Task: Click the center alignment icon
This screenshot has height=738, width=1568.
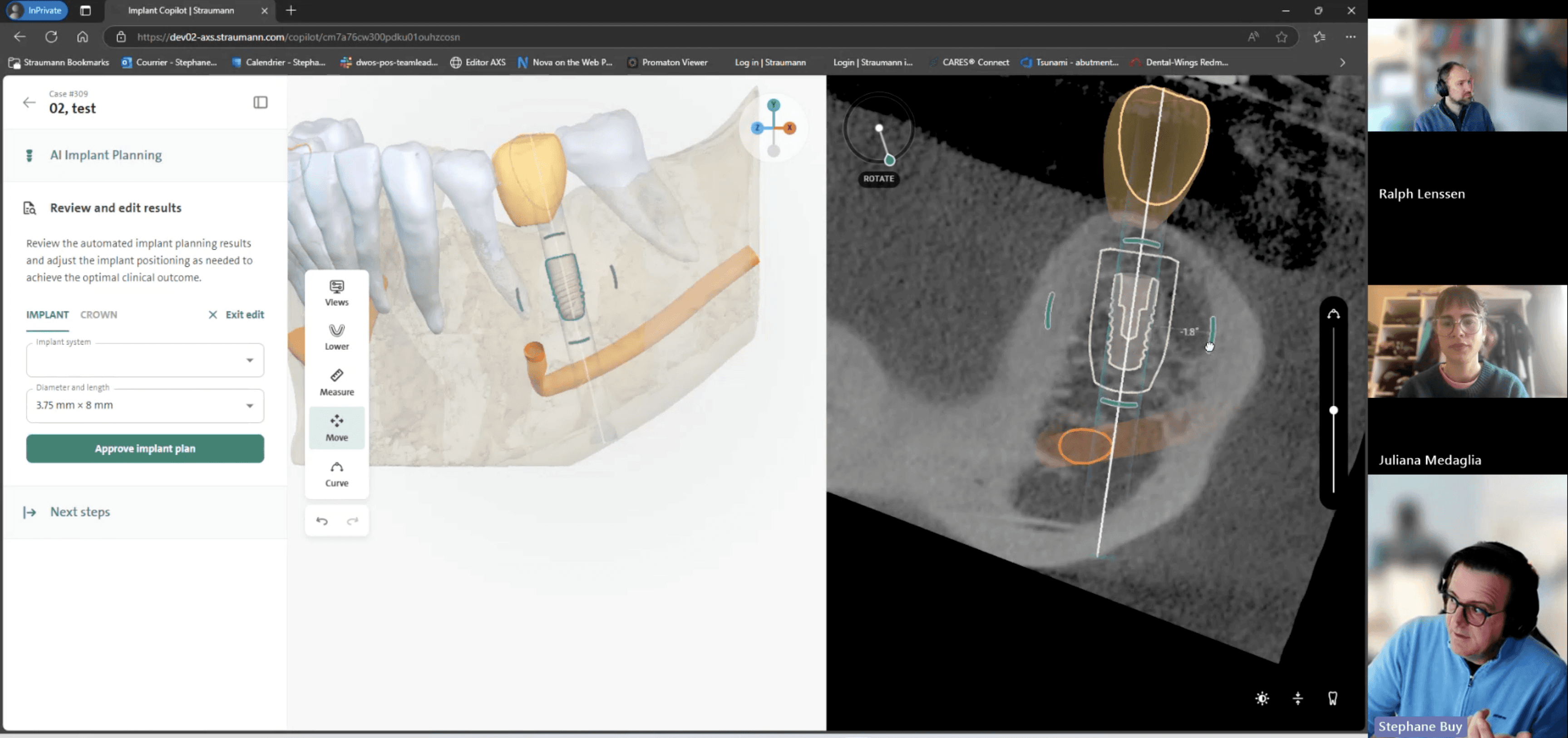Action: (1298, 699)
